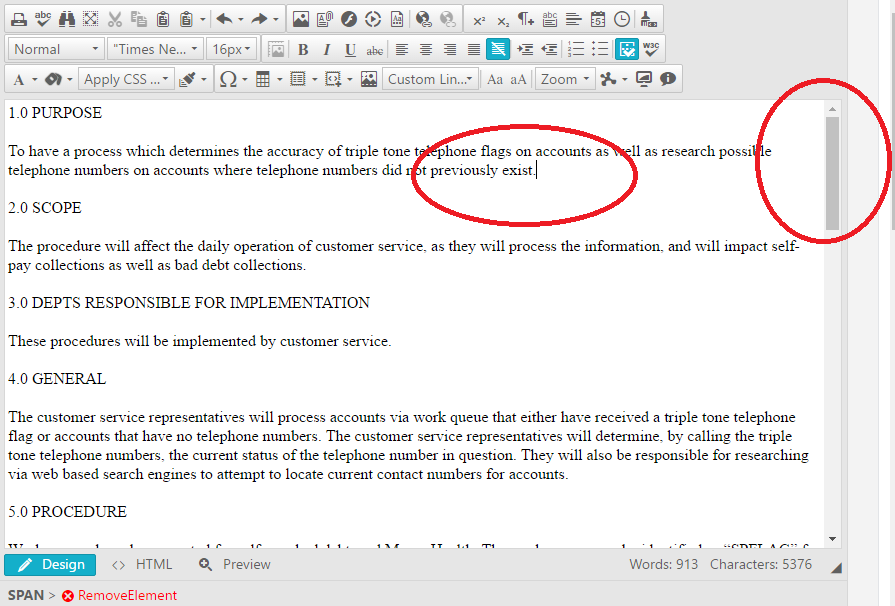Click the Subscript x₂ icon
The width and height of the screenshot is (895, 606).
[x=502, y=21]
